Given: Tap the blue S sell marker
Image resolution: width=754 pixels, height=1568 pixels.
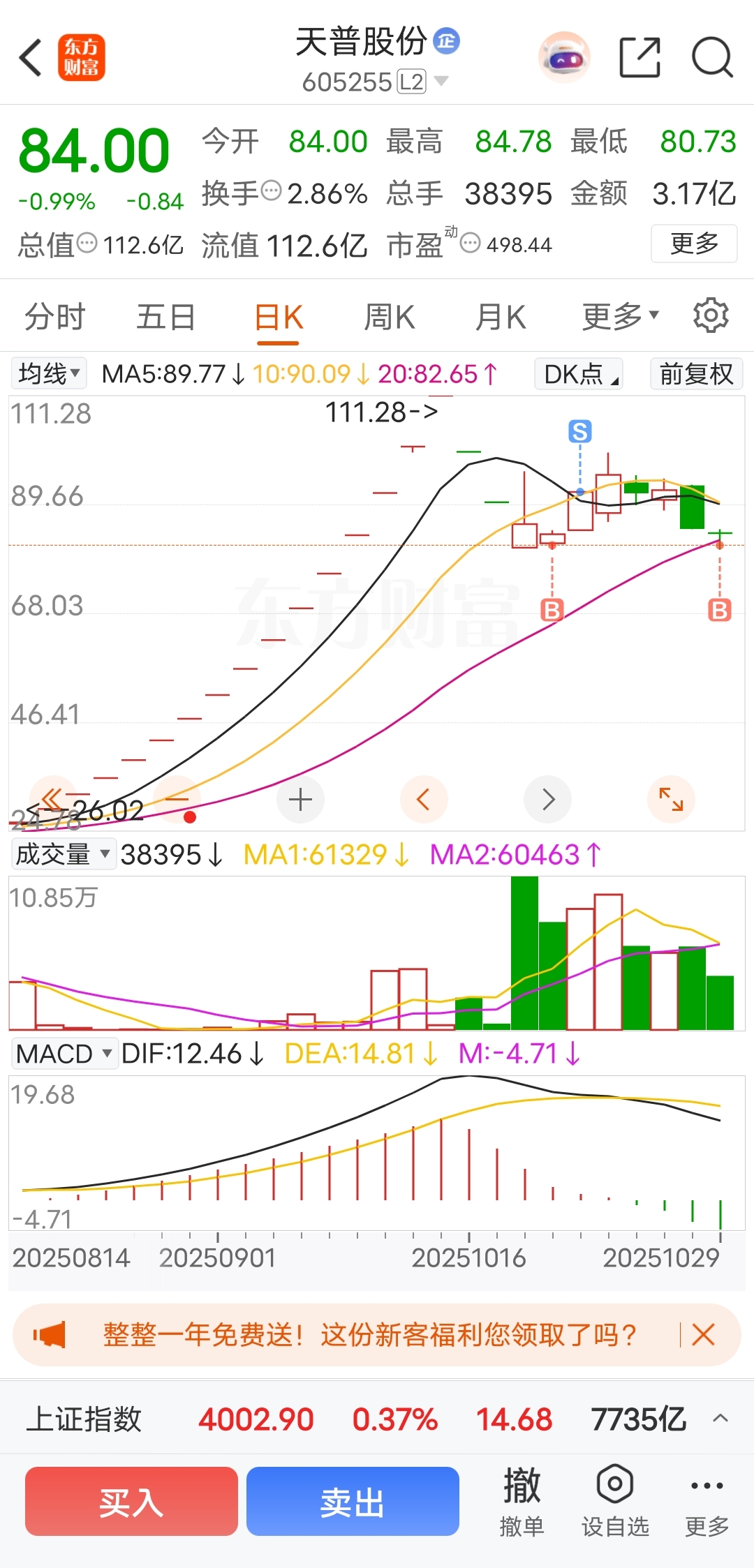Looking at the screenshot, I should (579, 431).
